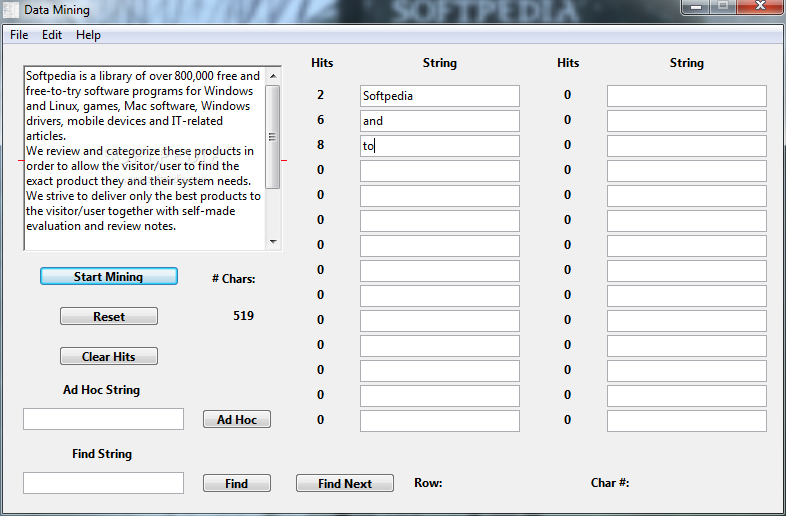Click the 'Row:' label

click(428, 483)
